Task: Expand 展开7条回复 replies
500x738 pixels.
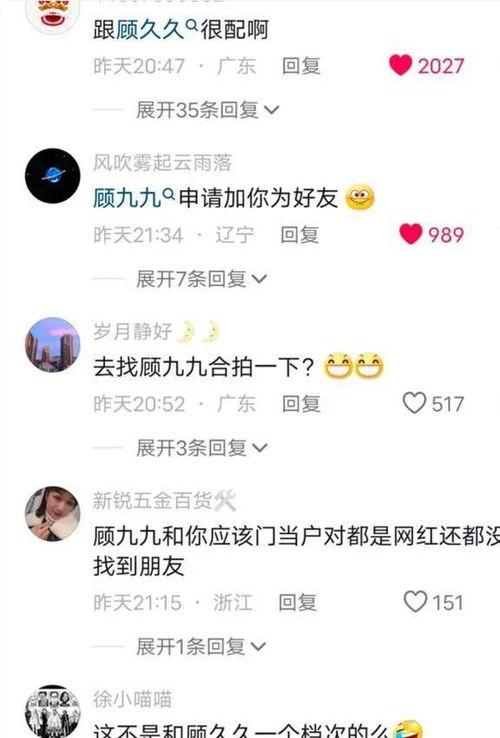Action: (x=202, y=279)
